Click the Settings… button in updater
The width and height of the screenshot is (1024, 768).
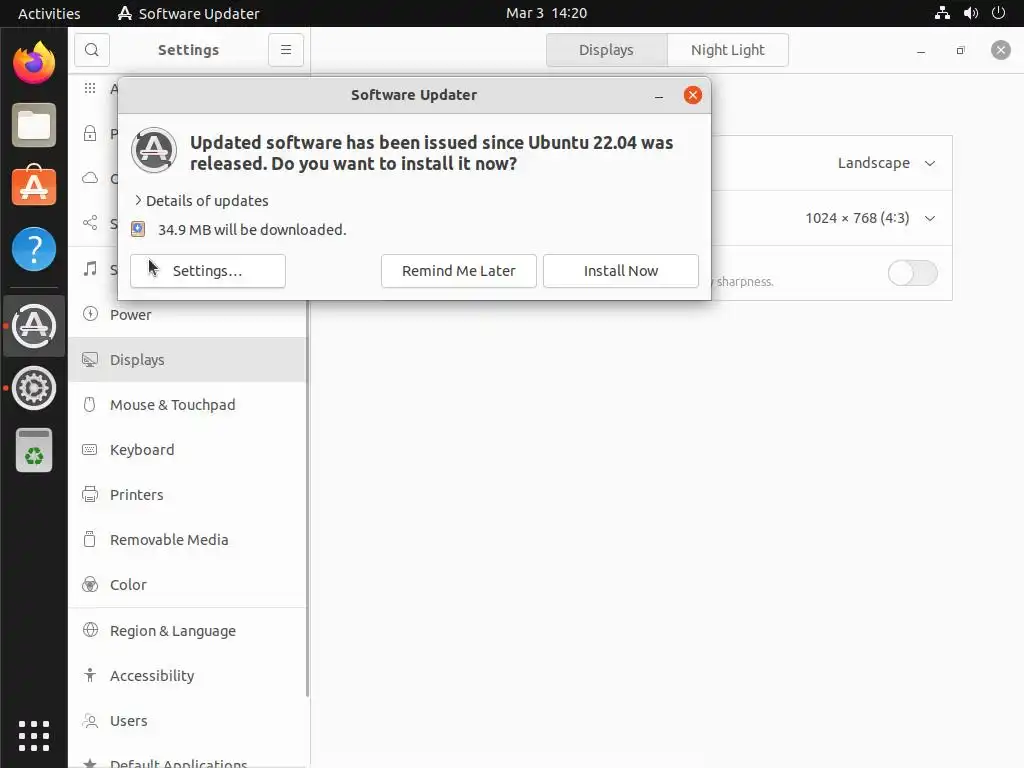pos(208,270)
